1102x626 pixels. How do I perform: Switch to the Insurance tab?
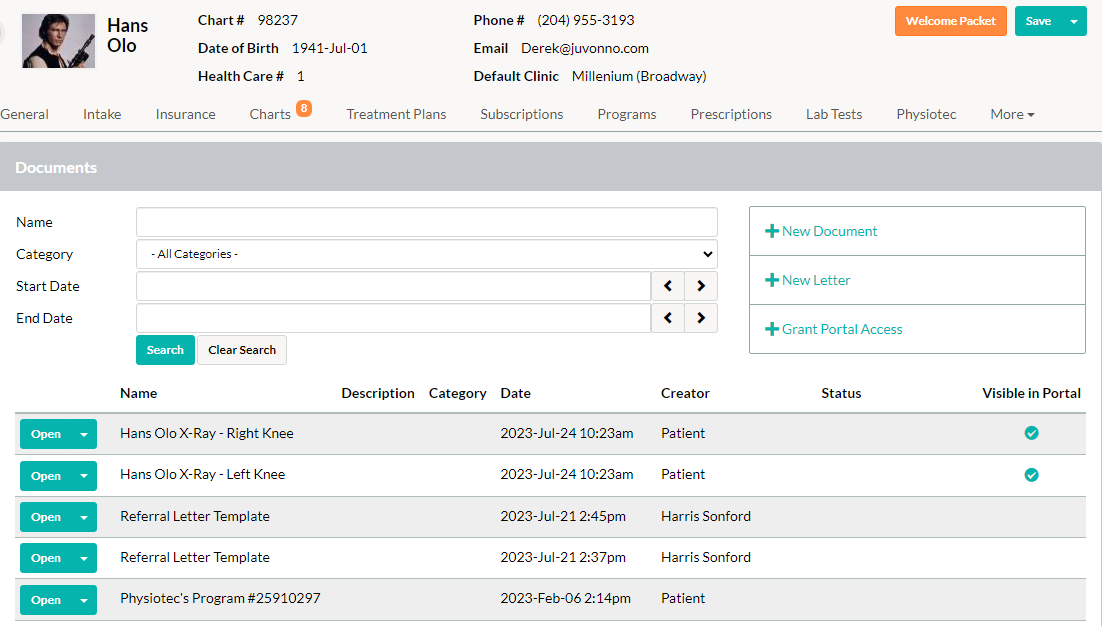click(185, 114)
